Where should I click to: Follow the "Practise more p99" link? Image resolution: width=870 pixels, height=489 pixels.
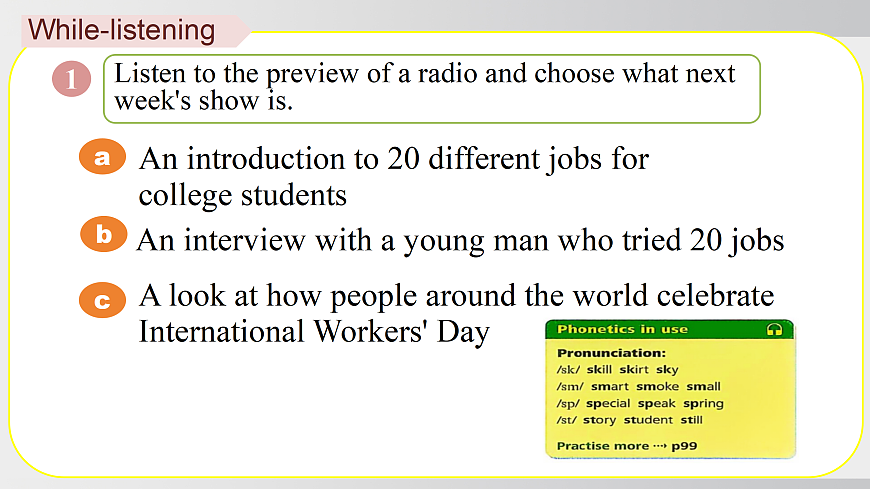click(x=626, y=445)
